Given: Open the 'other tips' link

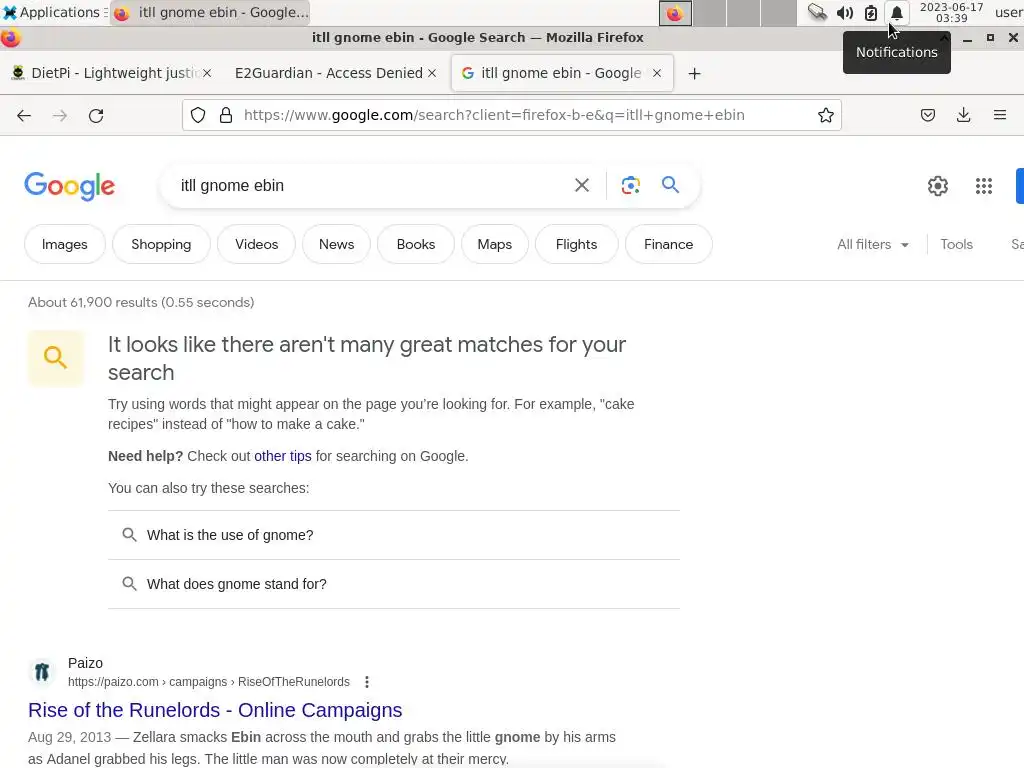Looking at the screenshot, I should point(283,456).
